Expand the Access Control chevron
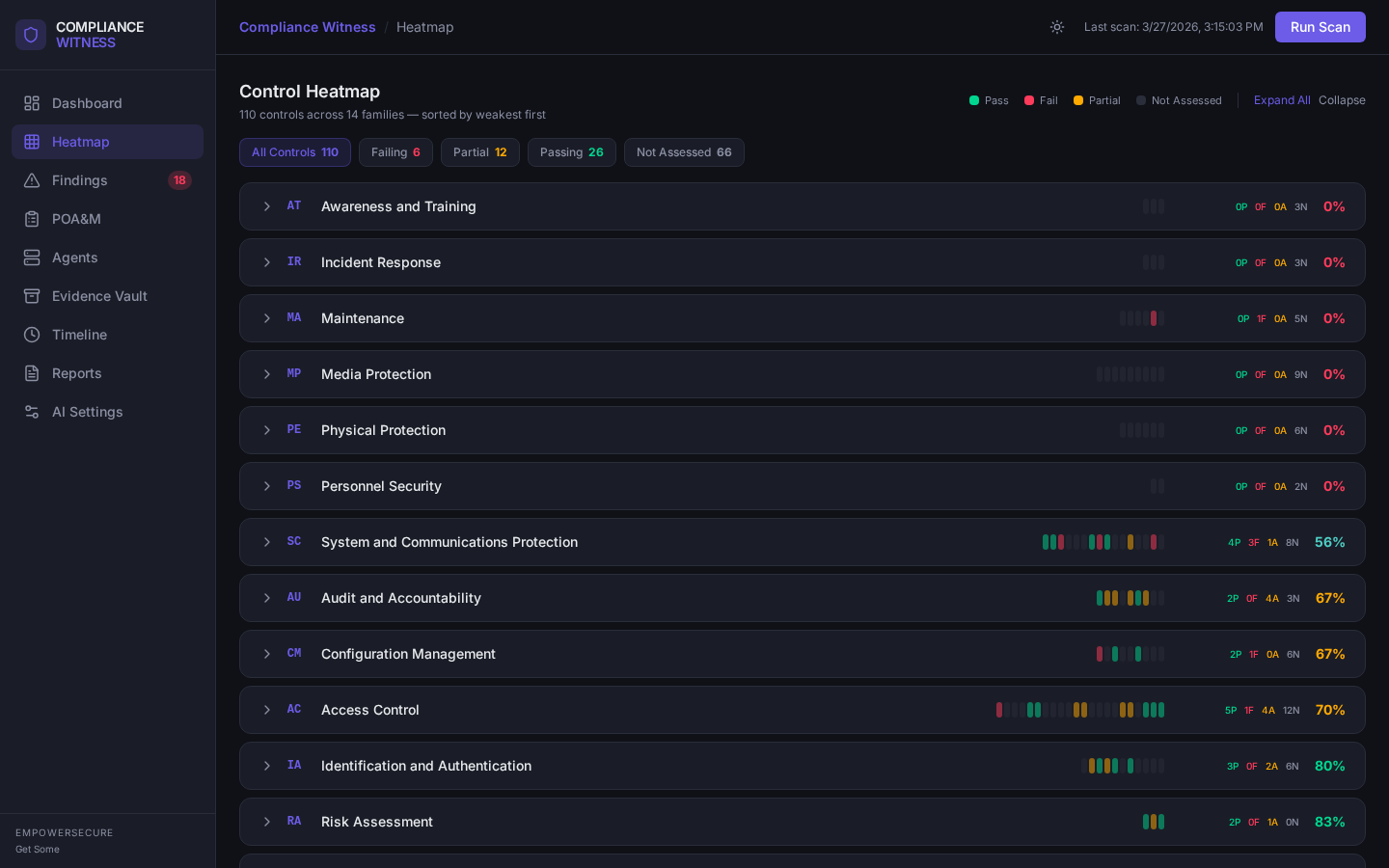 [267, 710]
